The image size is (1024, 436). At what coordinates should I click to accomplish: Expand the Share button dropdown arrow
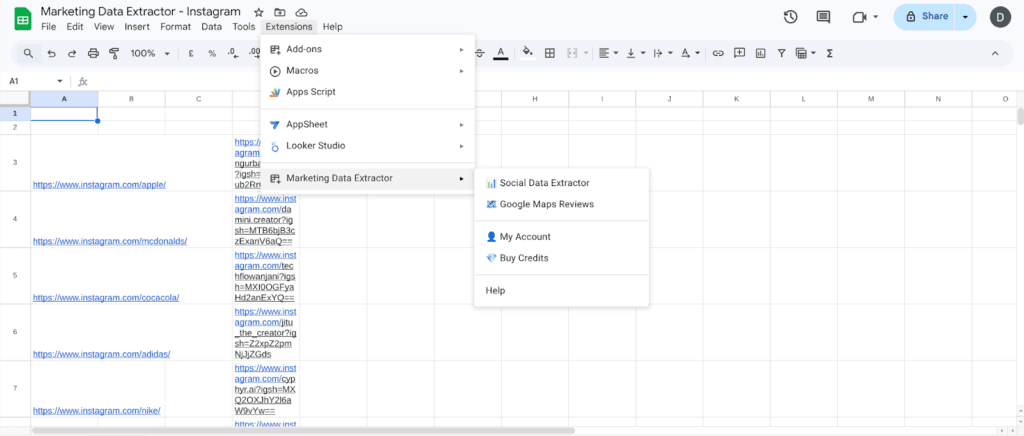[x=965, y=17]
